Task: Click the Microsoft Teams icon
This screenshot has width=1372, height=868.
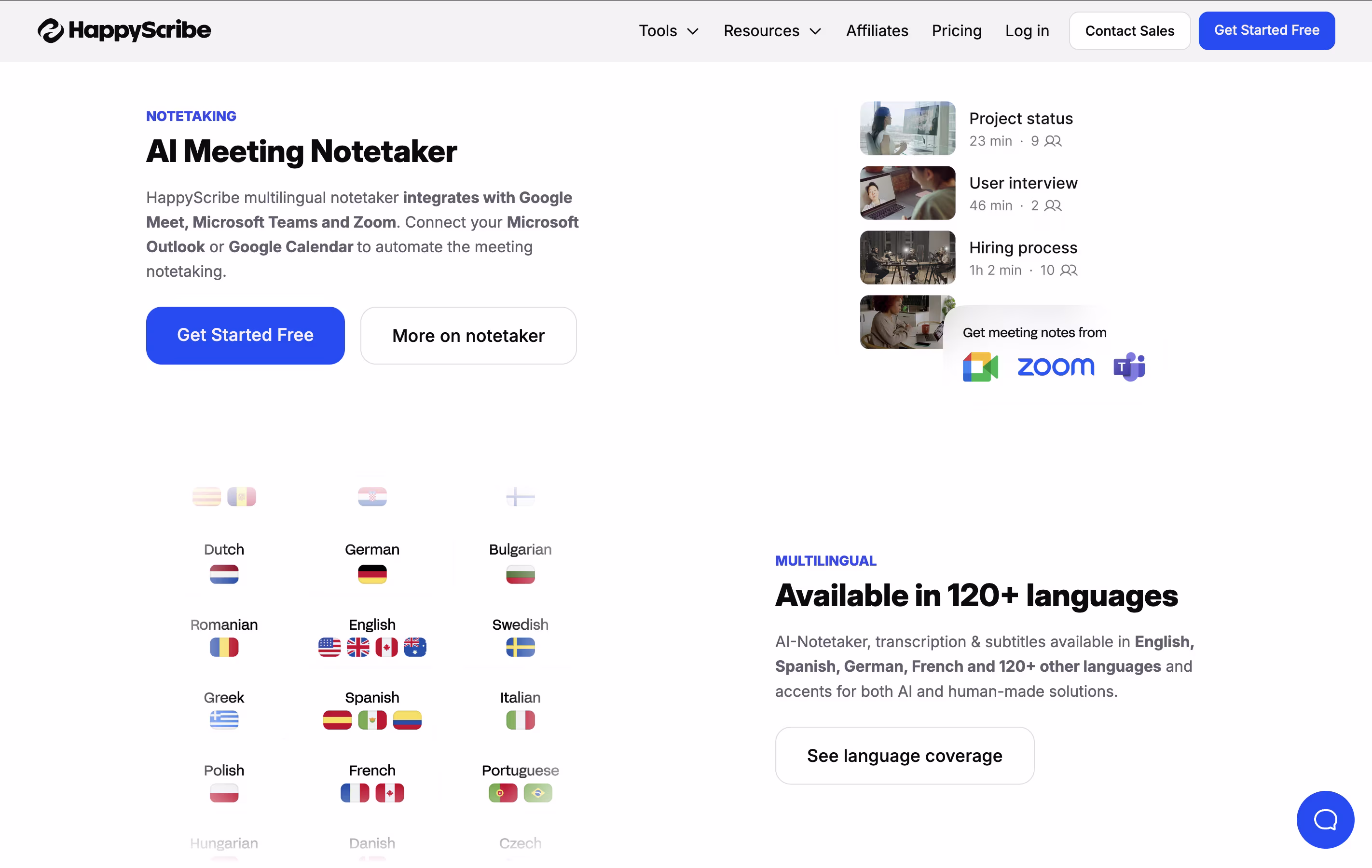Action: (1129, 367)
